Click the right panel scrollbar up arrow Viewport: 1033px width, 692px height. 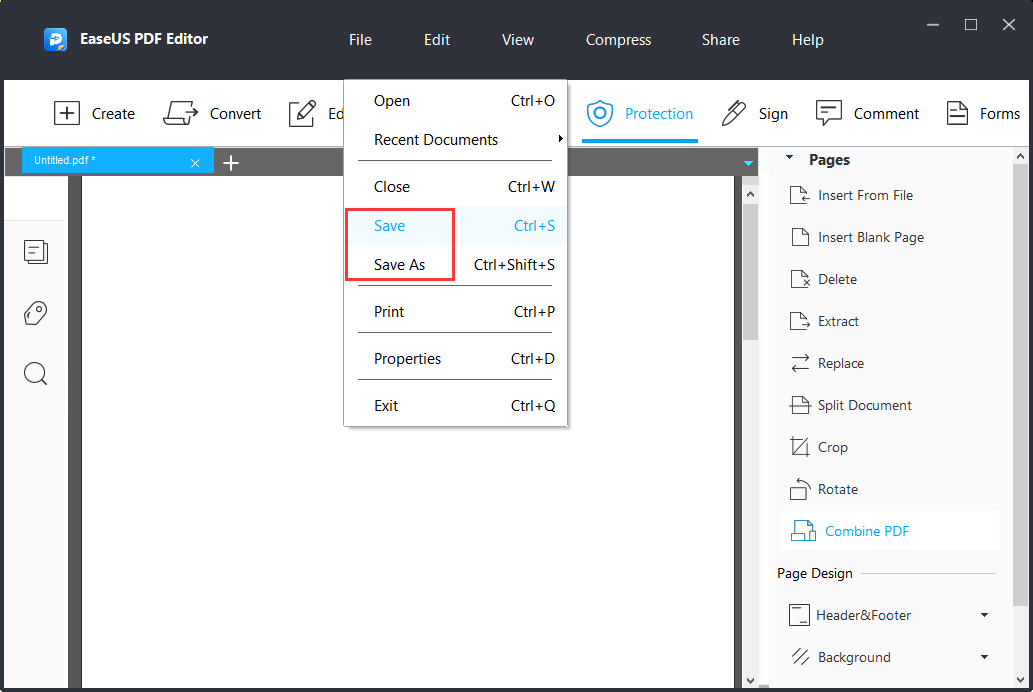[1020, 157]
